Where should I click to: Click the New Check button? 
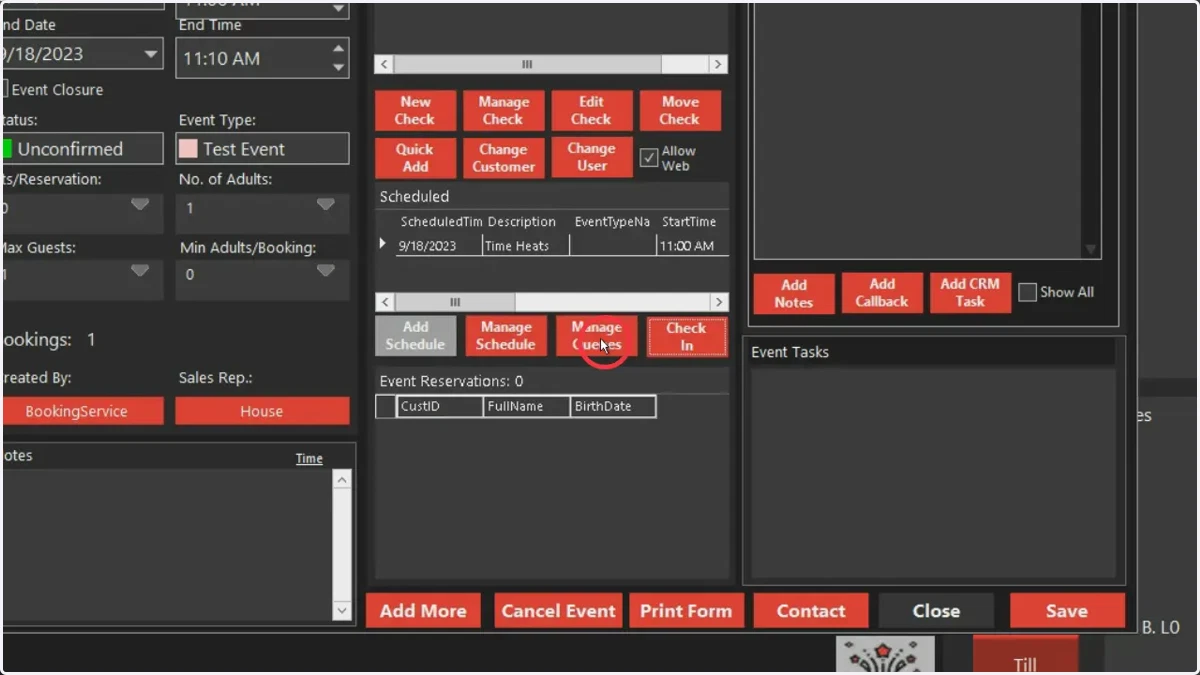coord(415,111)
